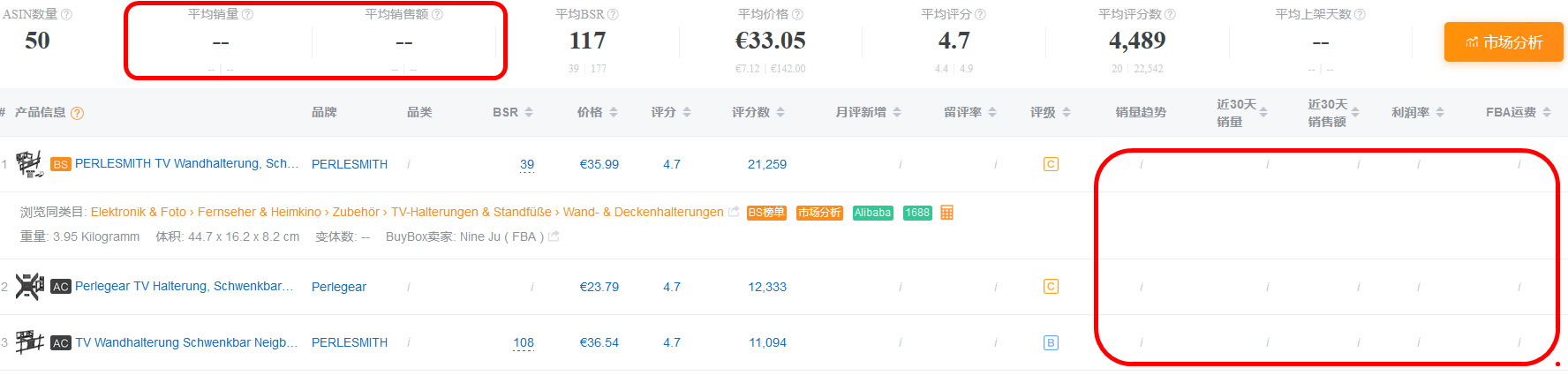Click the external link icon after Wand- & Deckenhalterungen
Viewport: 1568px width, 375px height.
tap(733, 212)
